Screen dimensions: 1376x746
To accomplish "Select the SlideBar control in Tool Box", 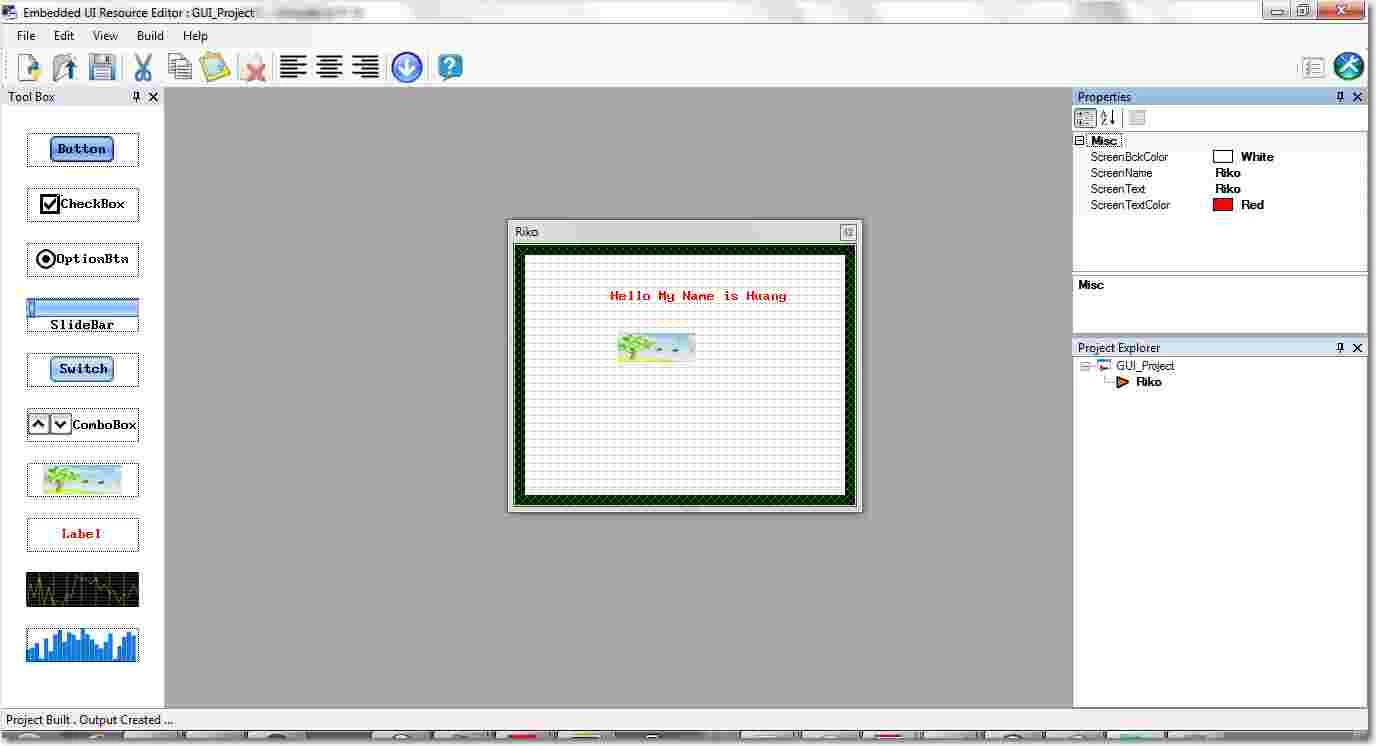I will pos(82,314).
